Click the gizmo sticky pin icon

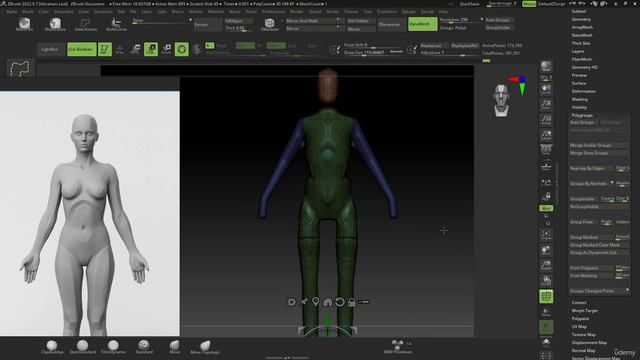304,302
